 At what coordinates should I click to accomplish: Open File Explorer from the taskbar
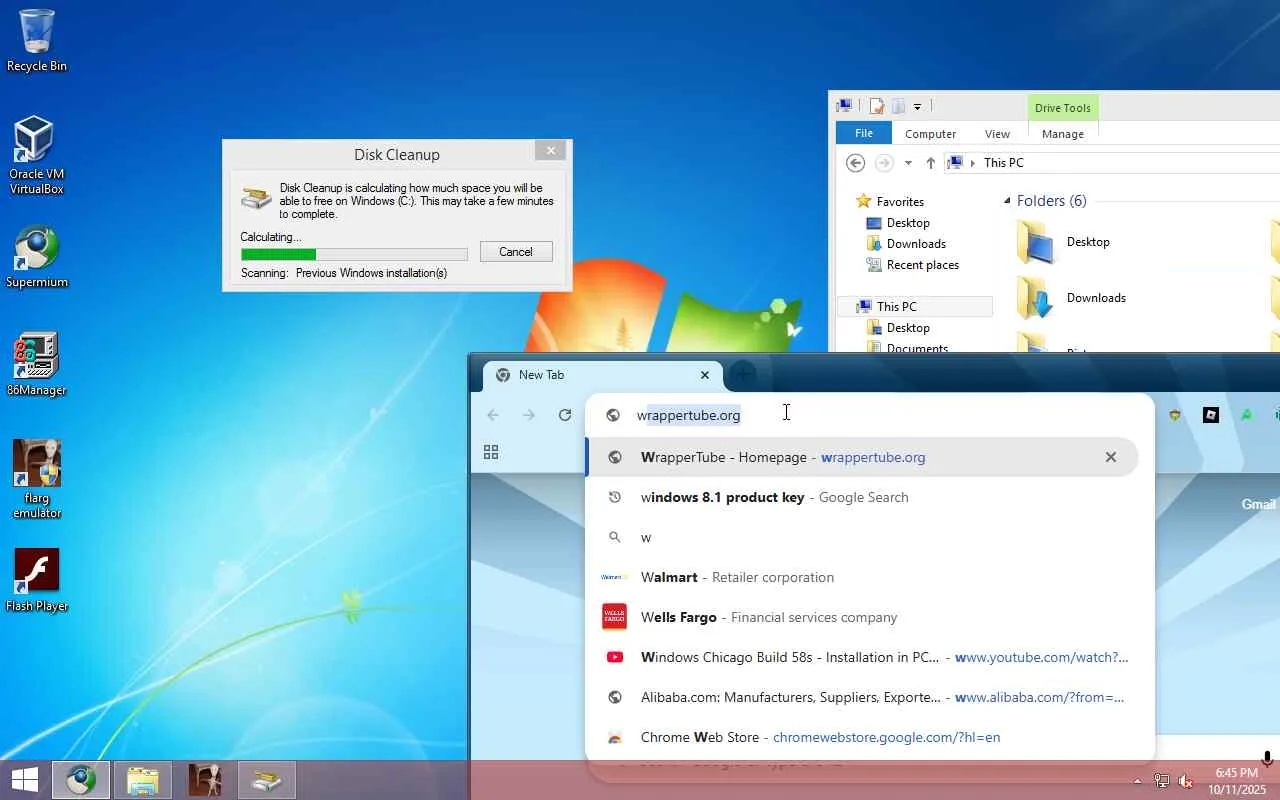pyautogui.click(x=143, y=780)
